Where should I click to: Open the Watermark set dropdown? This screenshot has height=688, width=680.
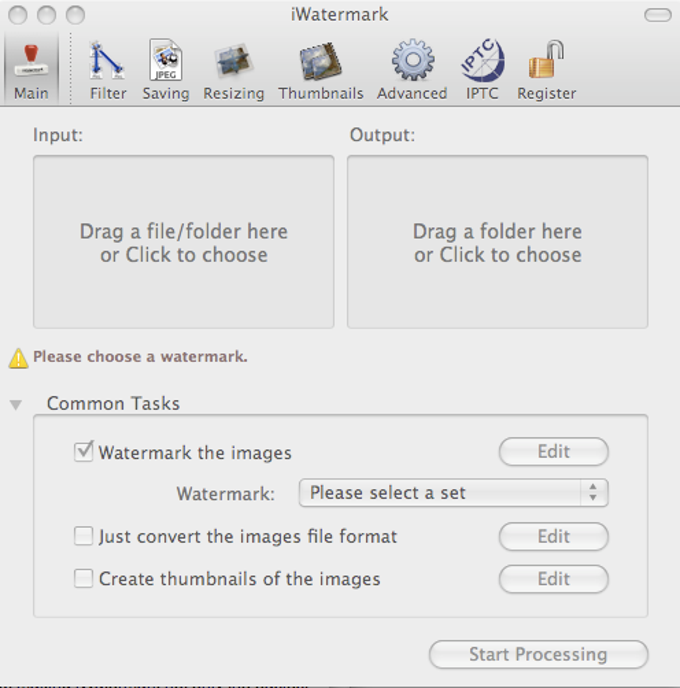click(454, 493)
